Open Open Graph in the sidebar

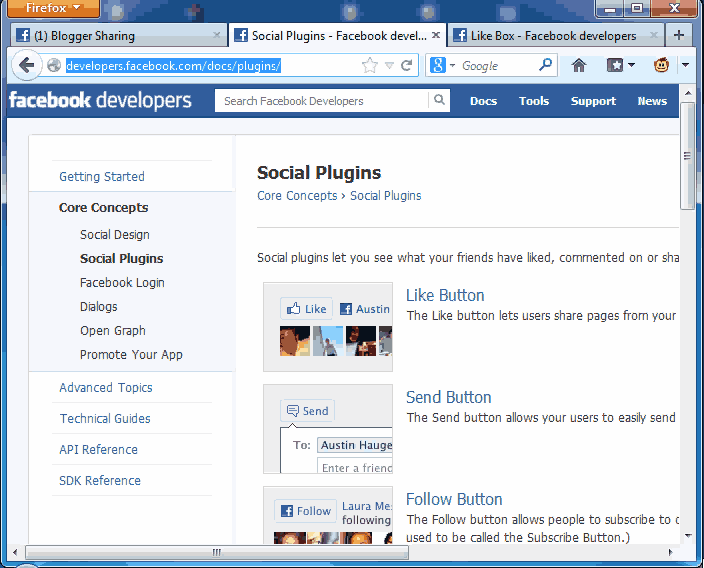pyautogui.click(x=113, y=330)
